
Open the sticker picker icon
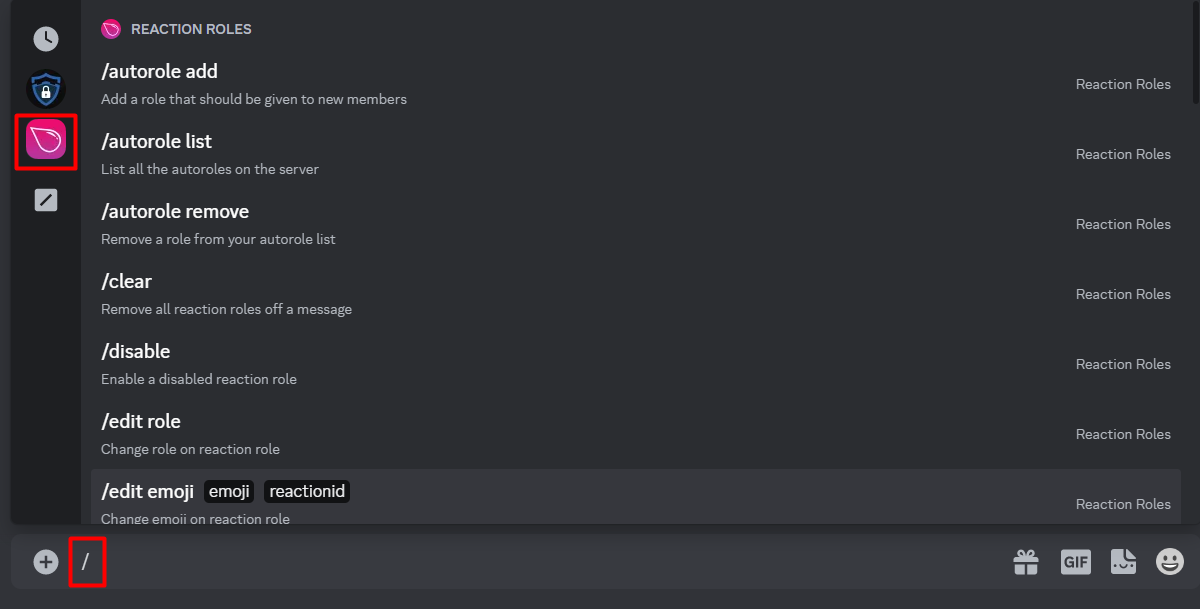click(x=1124, y=562)
